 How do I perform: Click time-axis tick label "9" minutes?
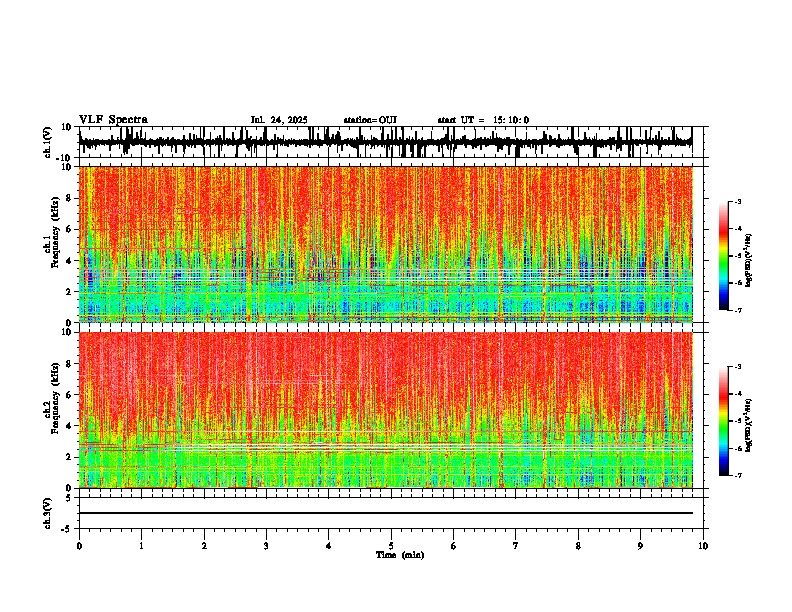coord(640,546)
